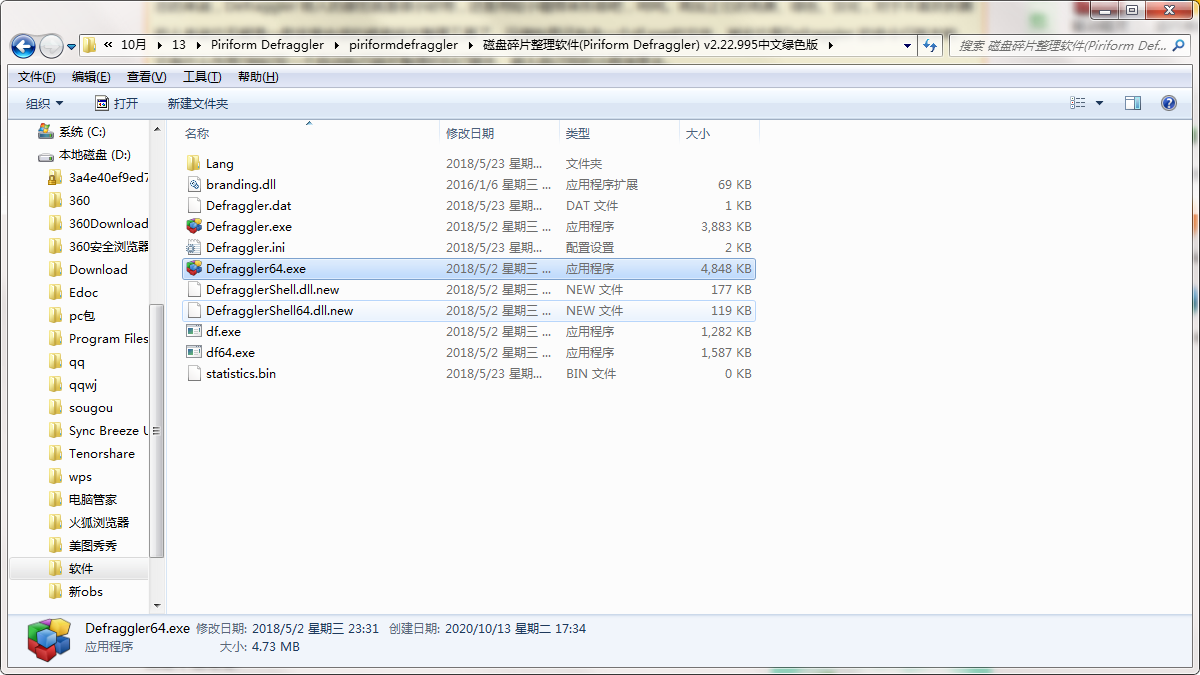
Task: Sort files by 修改日期 column header
Action: [500, 133]
